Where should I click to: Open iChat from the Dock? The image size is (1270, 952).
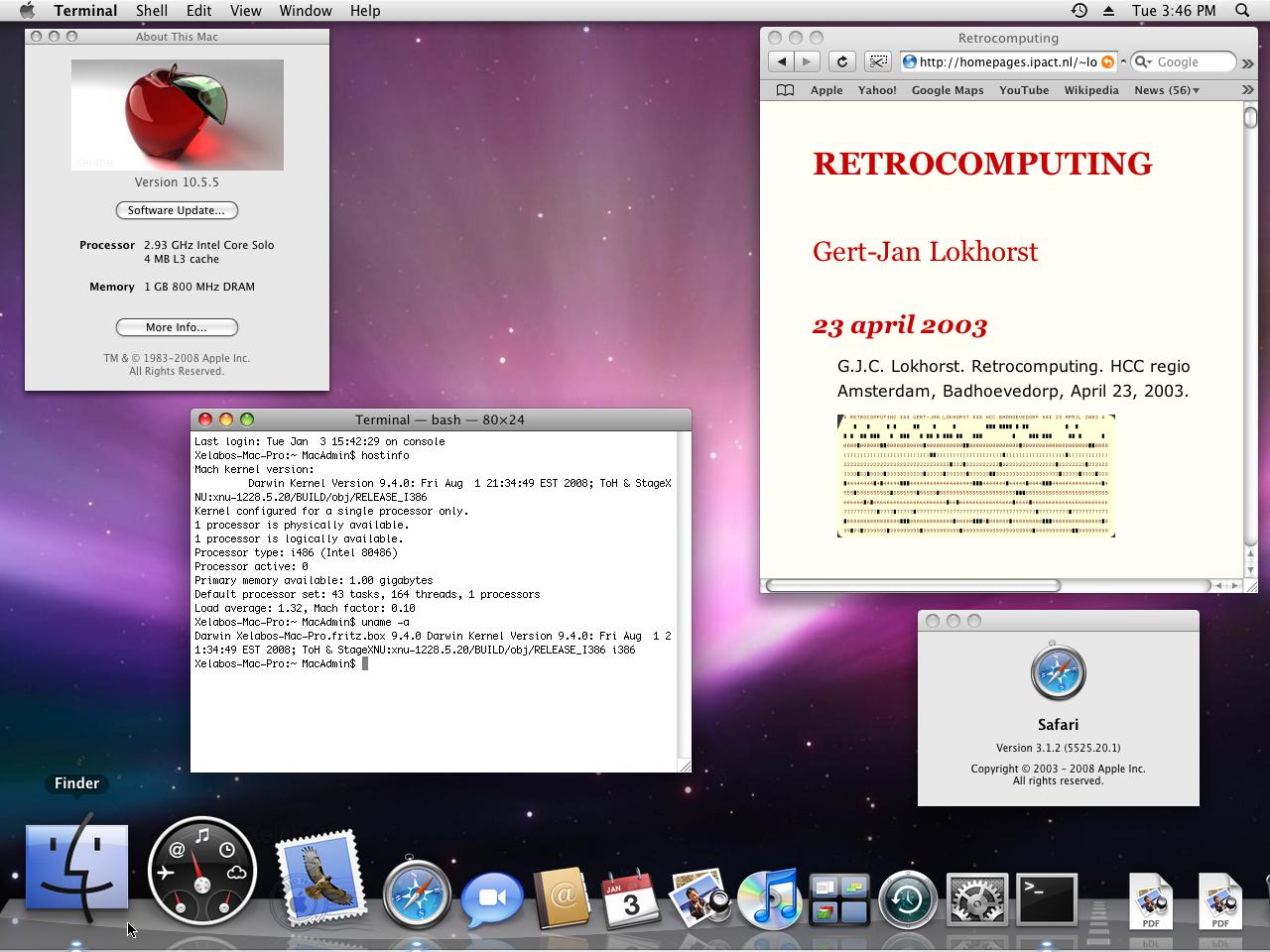[x=492, y=898]
